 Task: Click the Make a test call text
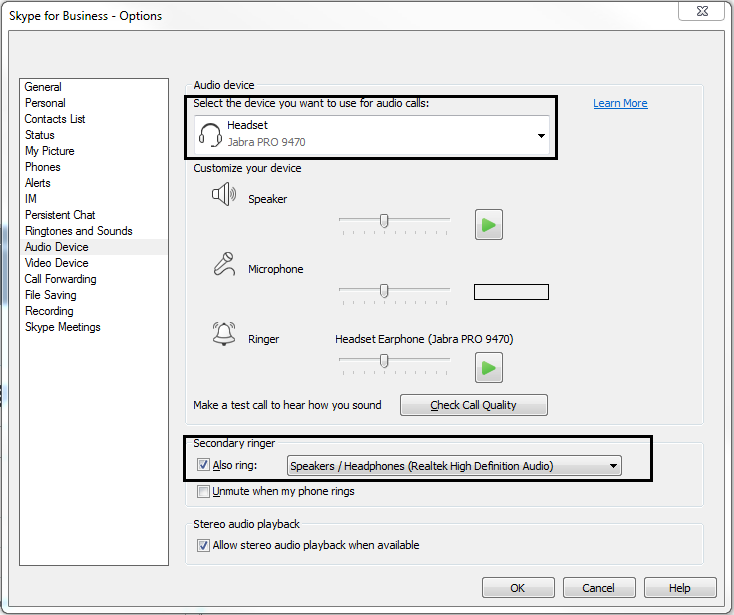pyautogui.click(x=287, y=405)
